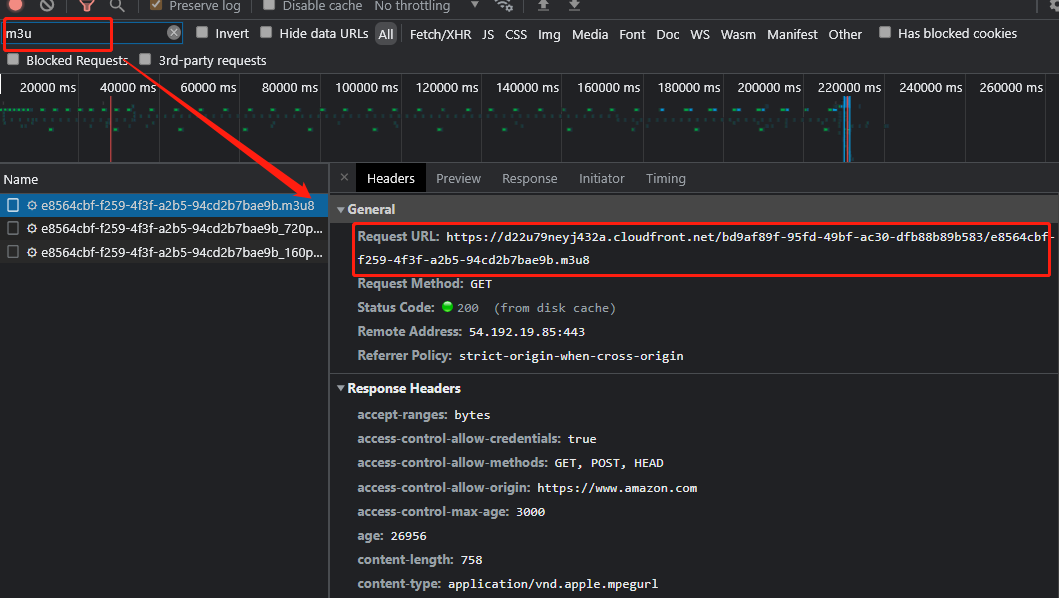Open the Initiator tab
The height and width of the screenshot is (598, 1059).
(x=602, y=178)
